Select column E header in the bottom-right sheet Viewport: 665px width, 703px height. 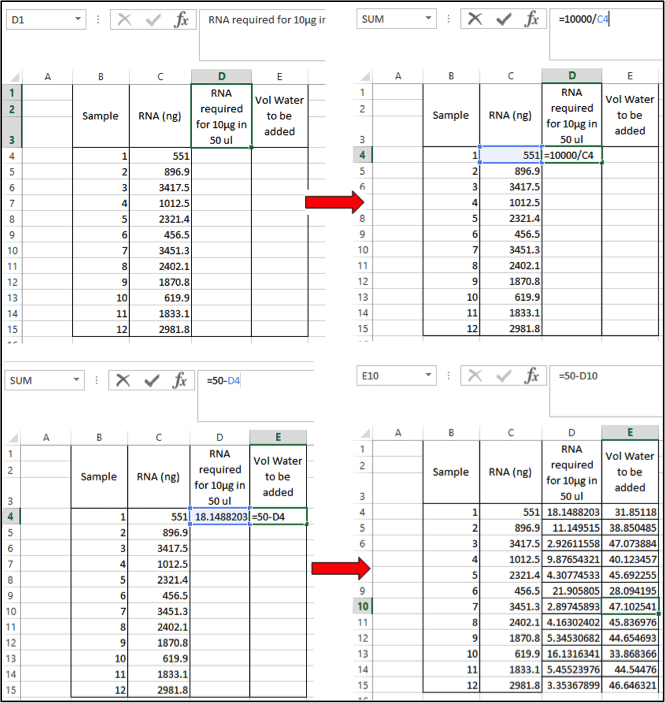[630, 432]
